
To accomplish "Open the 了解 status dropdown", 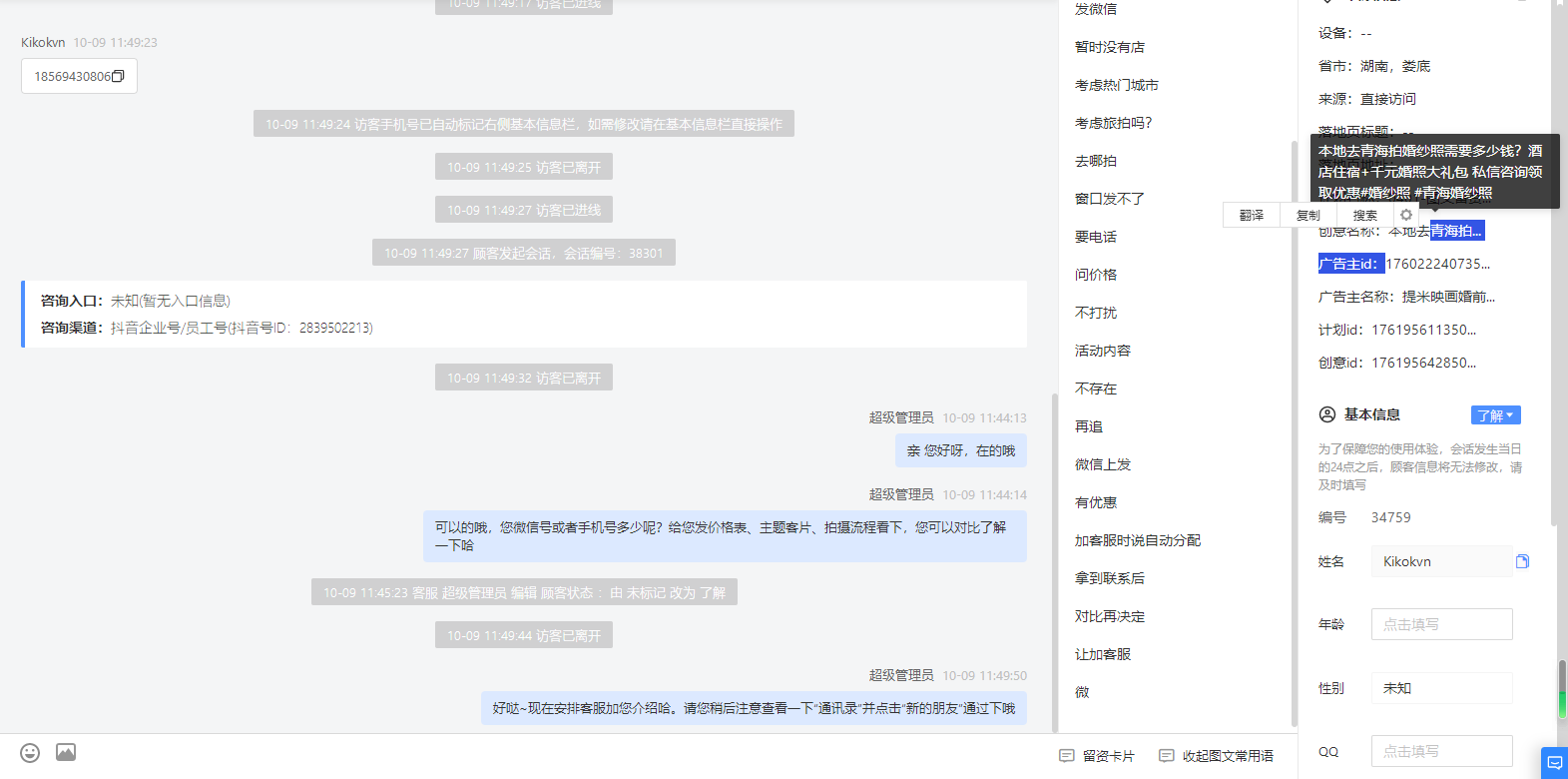I will pos(1495,415).
